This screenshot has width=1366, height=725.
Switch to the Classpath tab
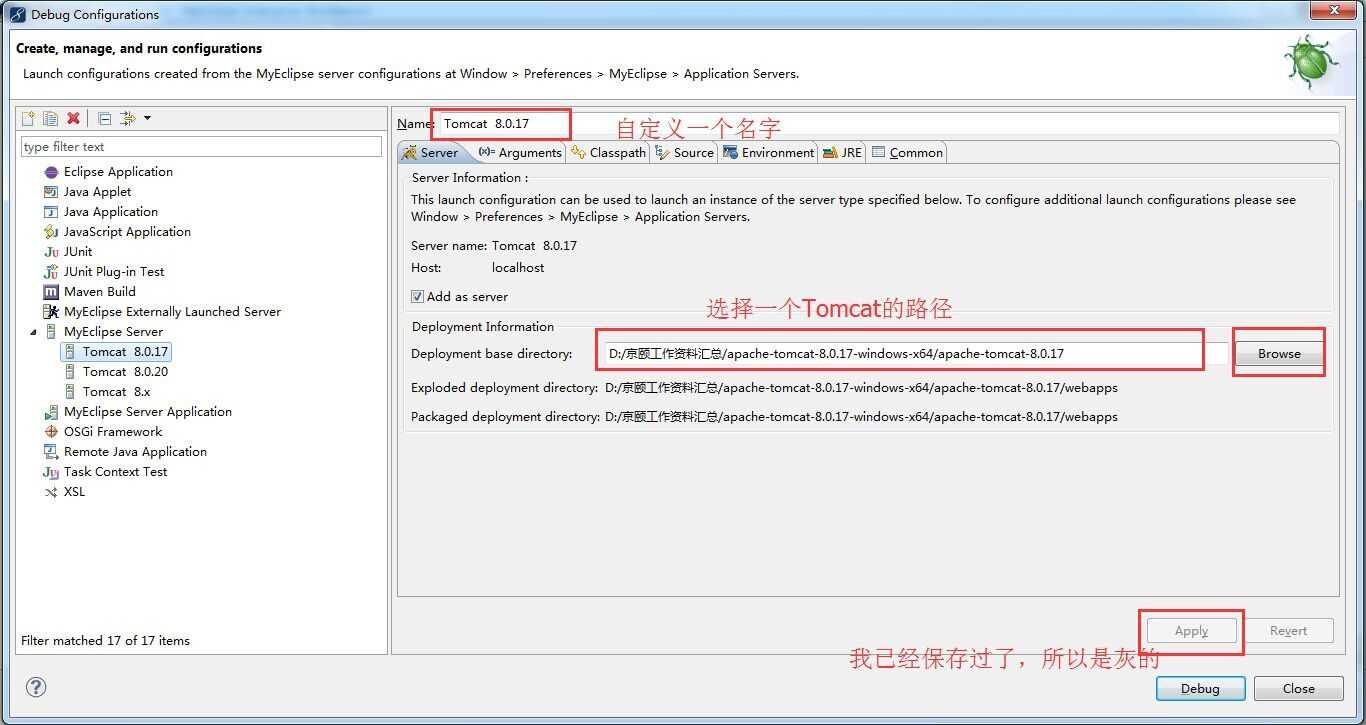click(x=609, y=153)
